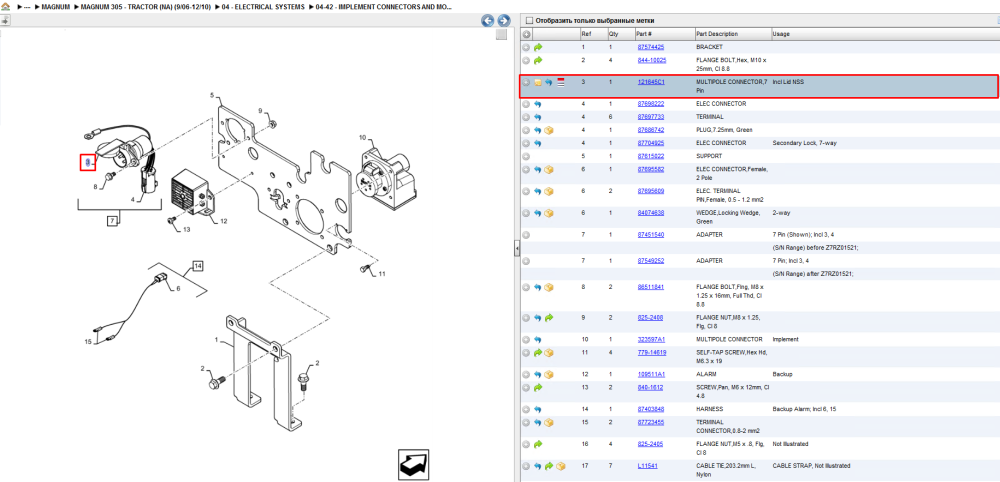Collapse the panel splitter between diagram and list
Screen dimensions: 1000x482
pyautogui.click(x=517, y=249)
